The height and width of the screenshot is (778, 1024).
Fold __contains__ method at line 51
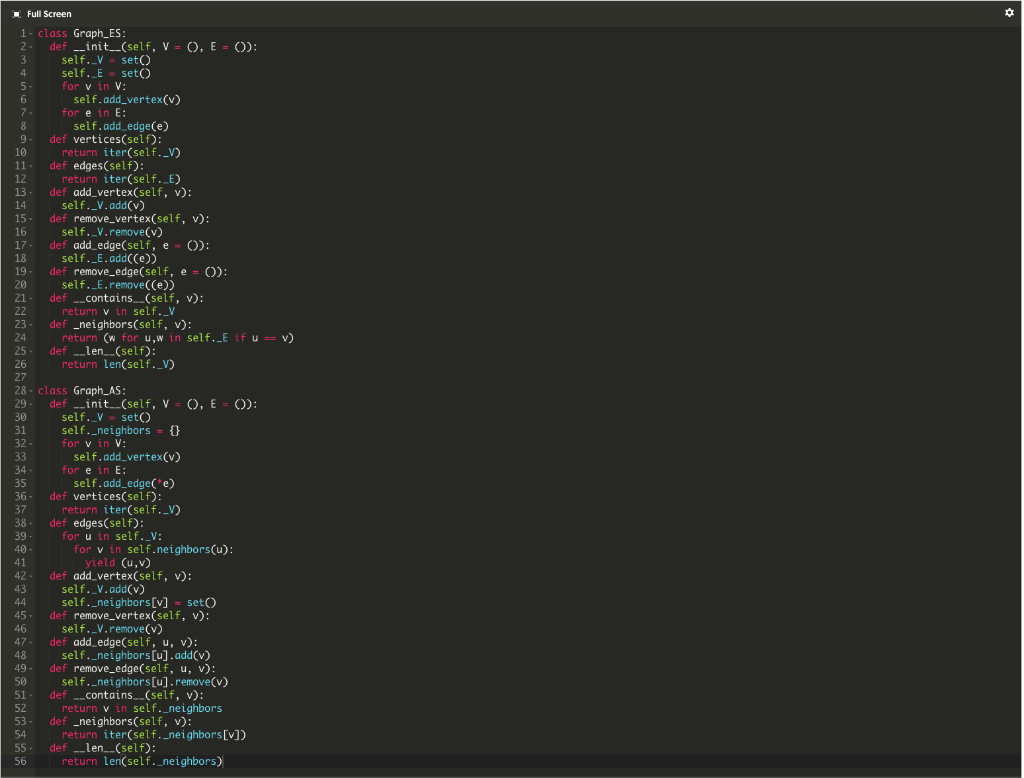[x=31, y=696]
